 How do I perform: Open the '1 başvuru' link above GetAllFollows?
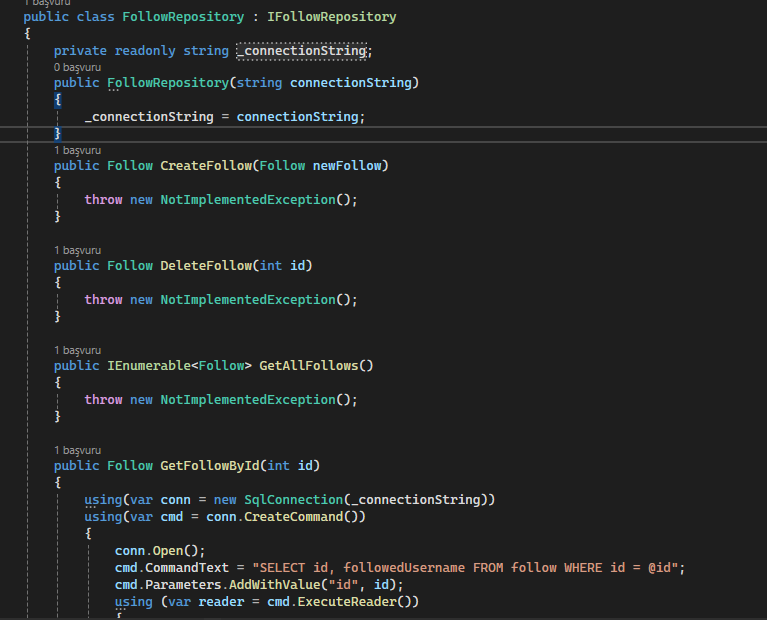pyautogui.click(x=77, y=350)
